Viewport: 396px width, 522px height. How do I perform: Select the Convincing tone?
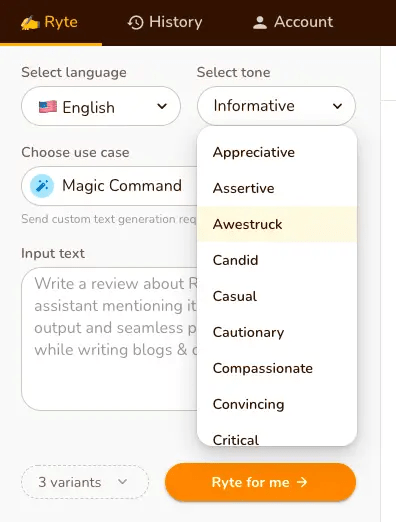[277, 404]
